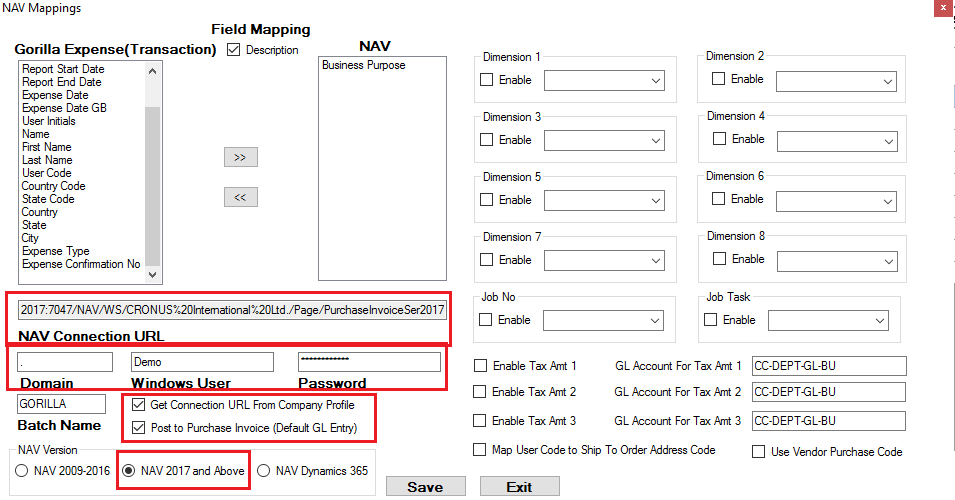Check Enable Tax Amt 3
The height and width of the screenshot is (500, 955).
[480, 420]
